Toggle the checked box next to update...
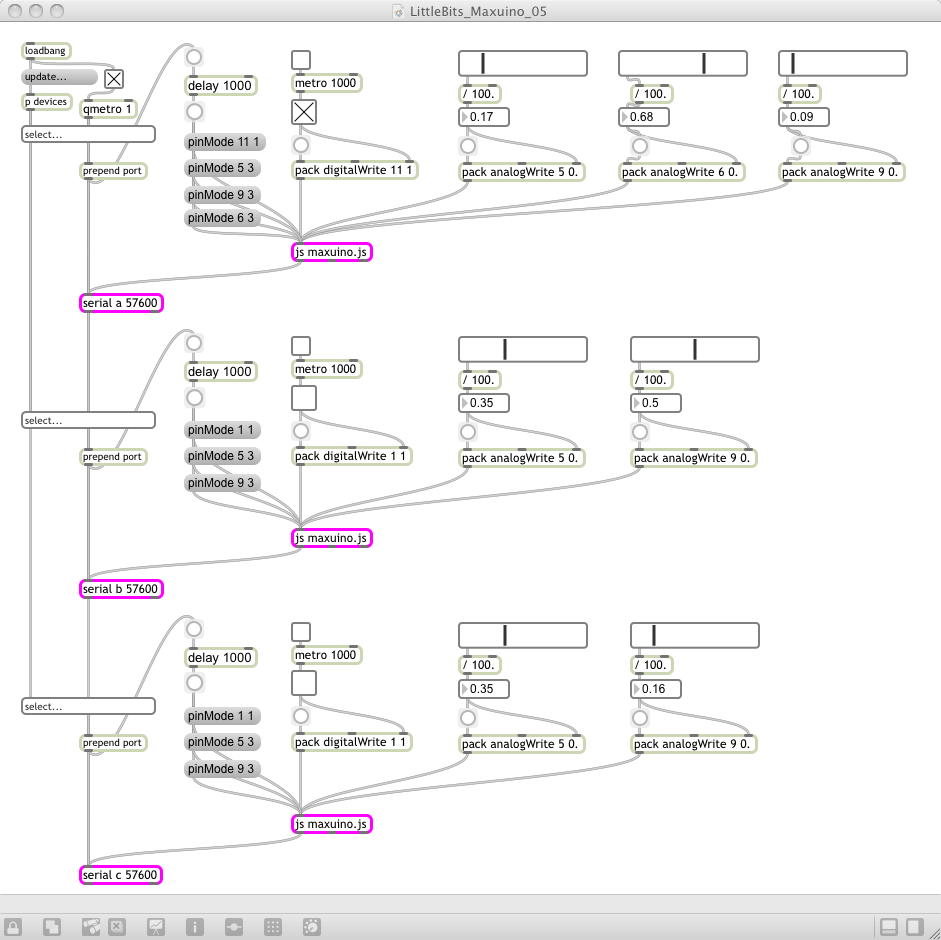 coord(114,79)
